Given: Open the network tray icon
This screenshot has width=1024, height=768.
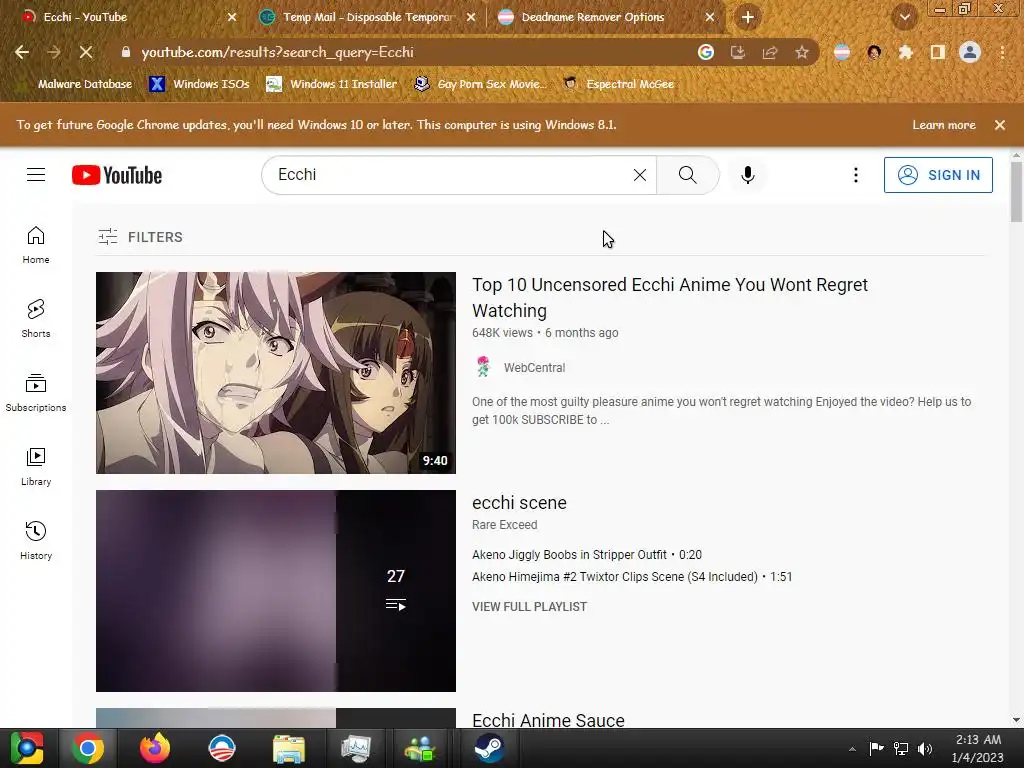Looking at the screenshot, I should tap(901, 749).
